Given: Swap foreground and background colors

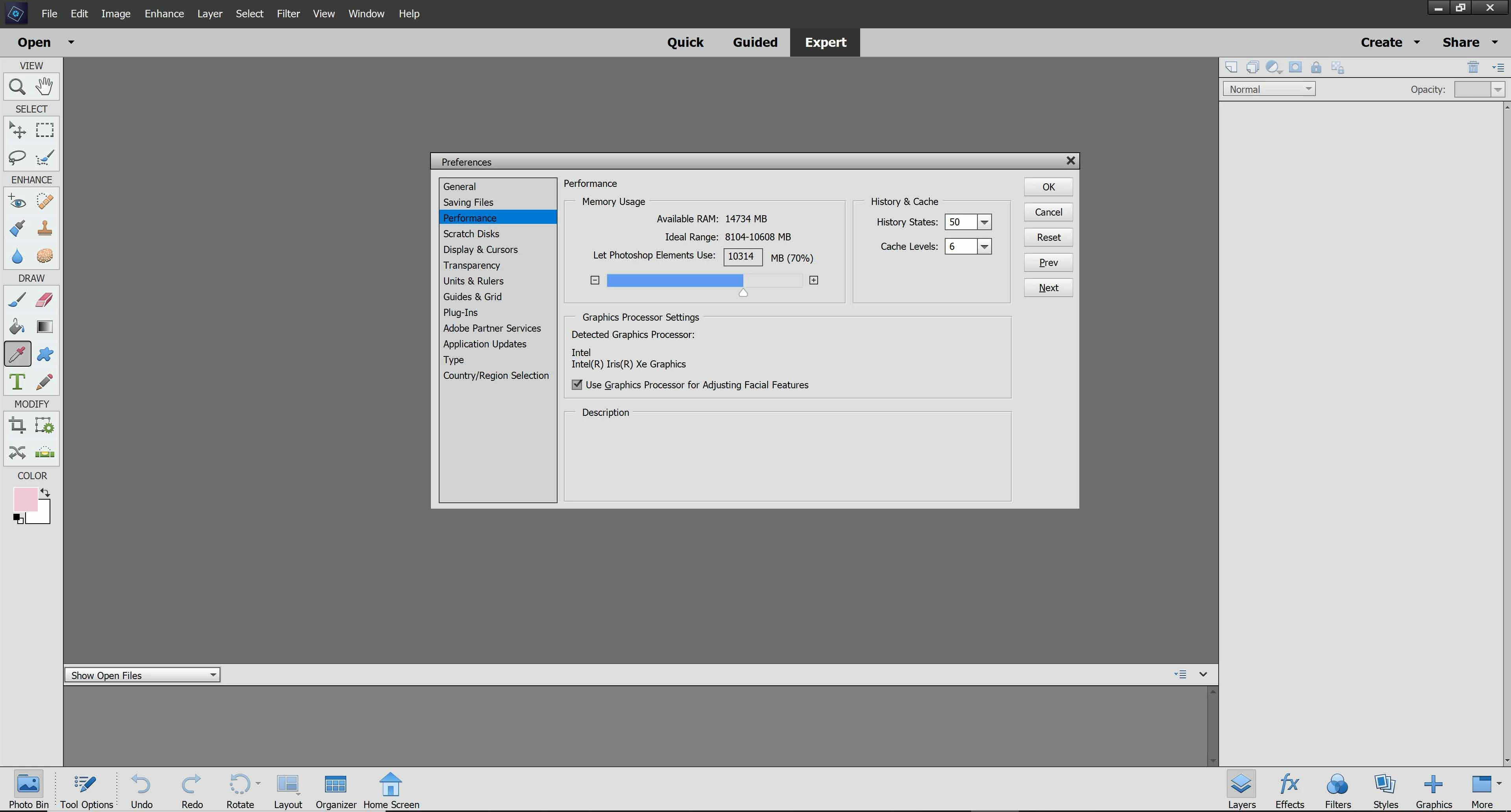Looking at the screenshot, I should click(x=46, y=493).
